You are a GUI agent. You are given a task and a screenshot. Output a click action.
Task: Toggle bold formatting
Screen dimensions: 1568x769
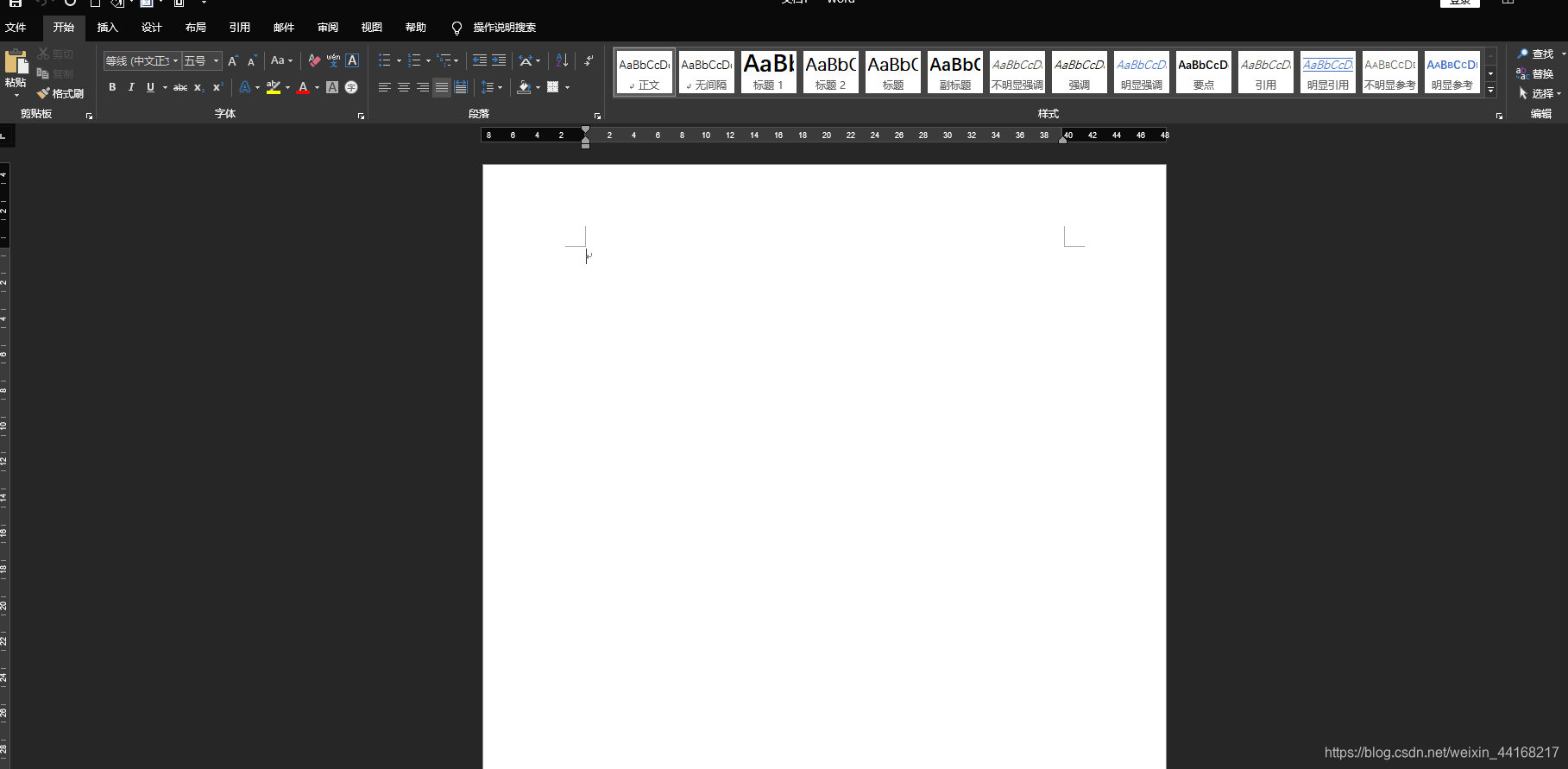click(x=112, y=87)
